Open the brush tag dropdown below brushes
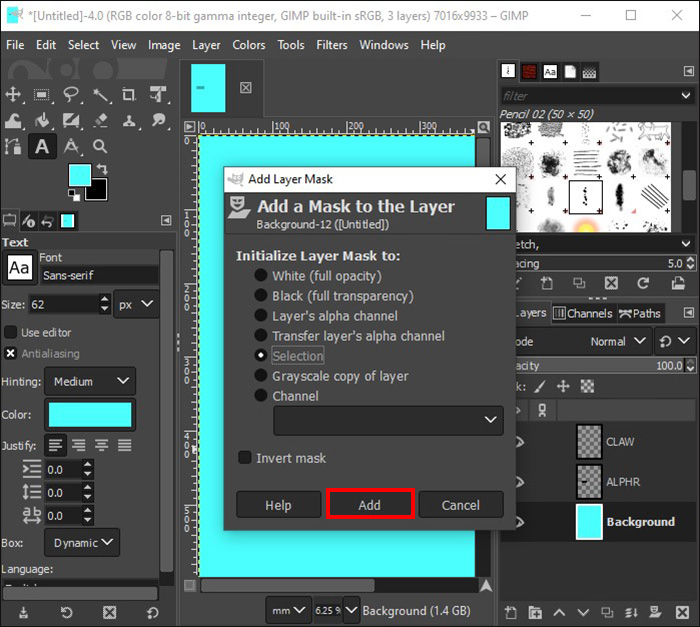 pyautogui.click(x=686, y=244)
